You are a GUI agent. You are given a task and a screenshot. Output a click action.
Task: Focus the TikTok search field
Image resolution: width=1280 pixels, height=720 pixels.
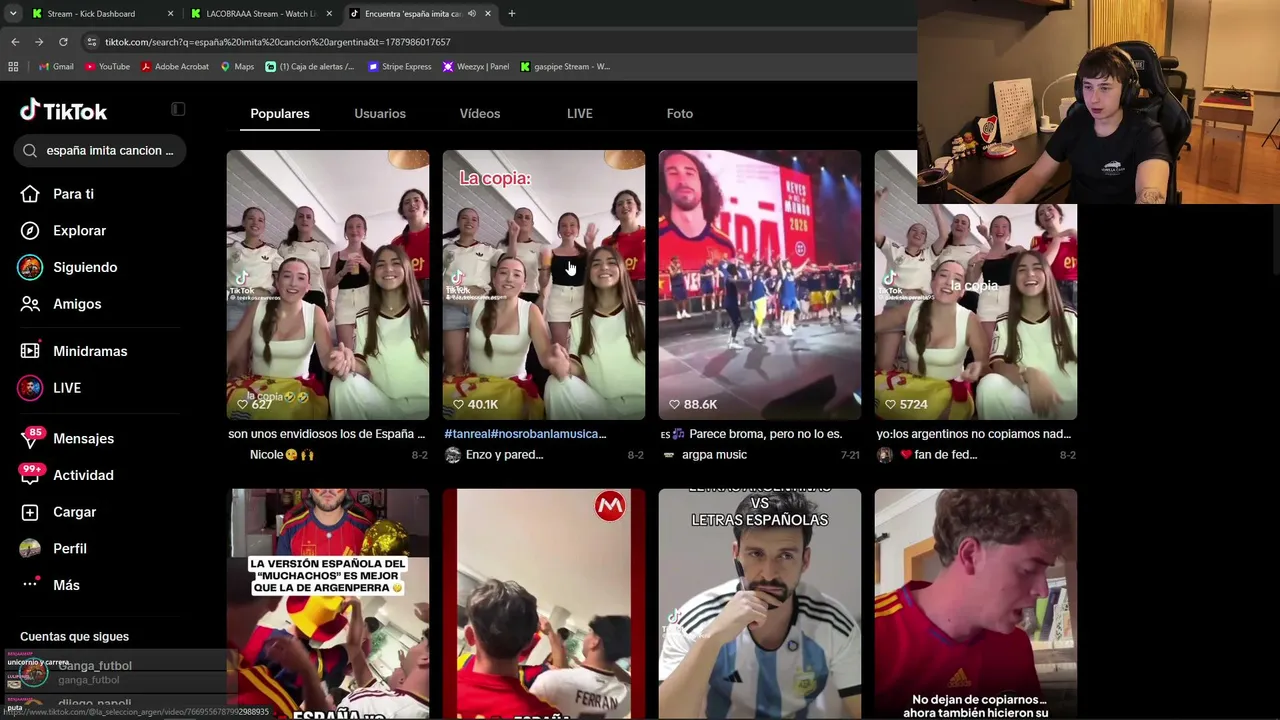tap(100, 150)
